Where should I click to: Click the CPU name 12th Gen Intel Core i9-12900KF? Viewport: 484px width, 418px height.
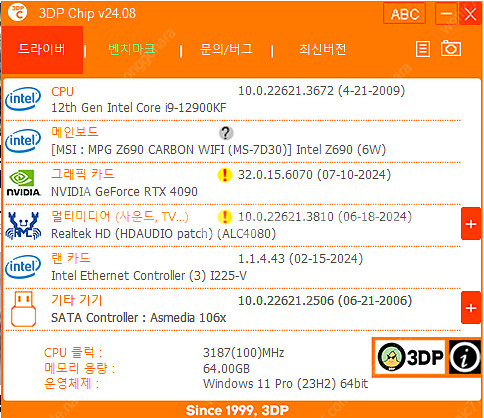click(139, 108)
